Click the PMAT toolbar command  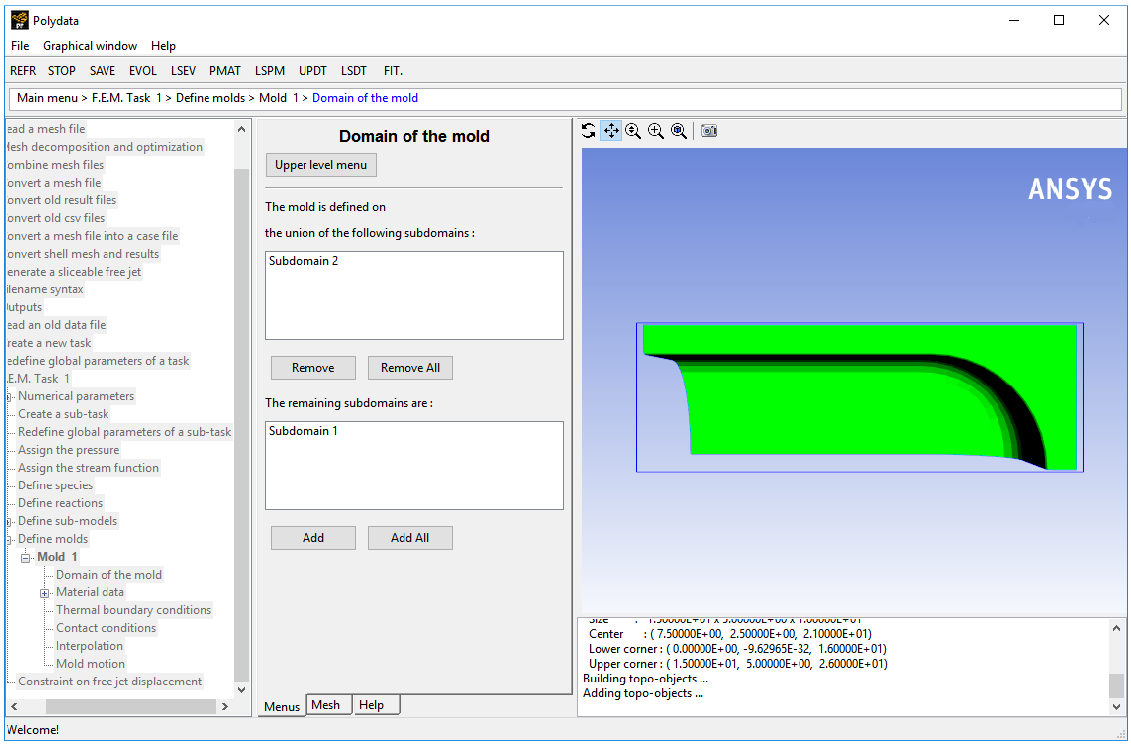coord(224,70)
